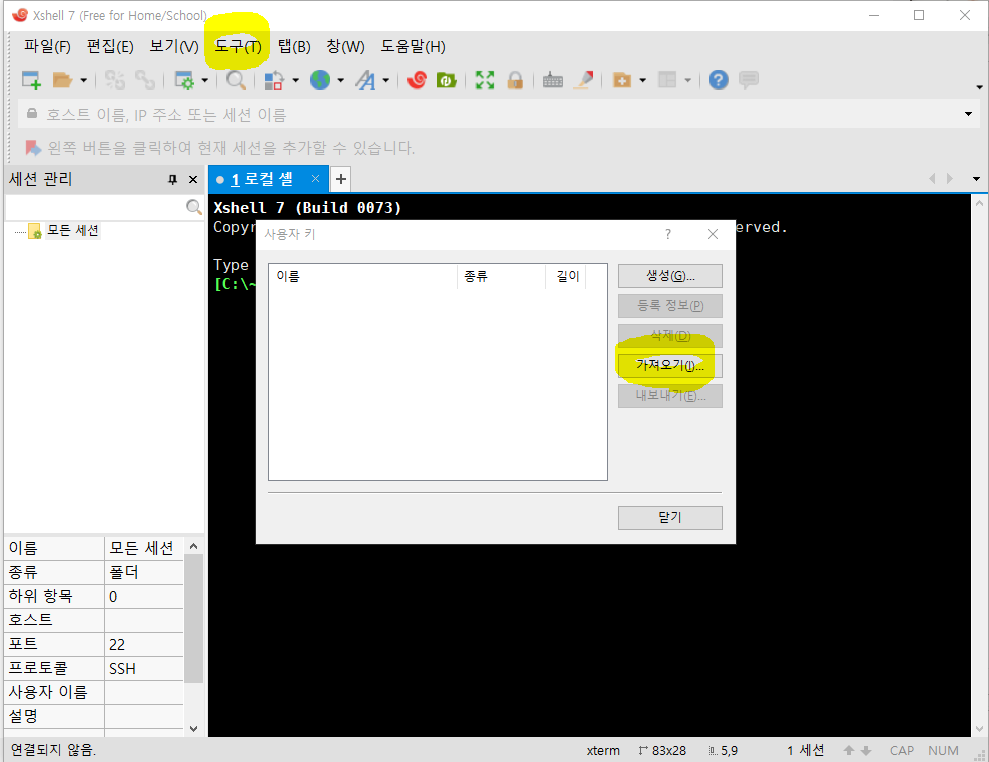The width and height of the screenshot is (989, 762).
Task: Open the 편집(E) menu
Action: tap(110, 47)
